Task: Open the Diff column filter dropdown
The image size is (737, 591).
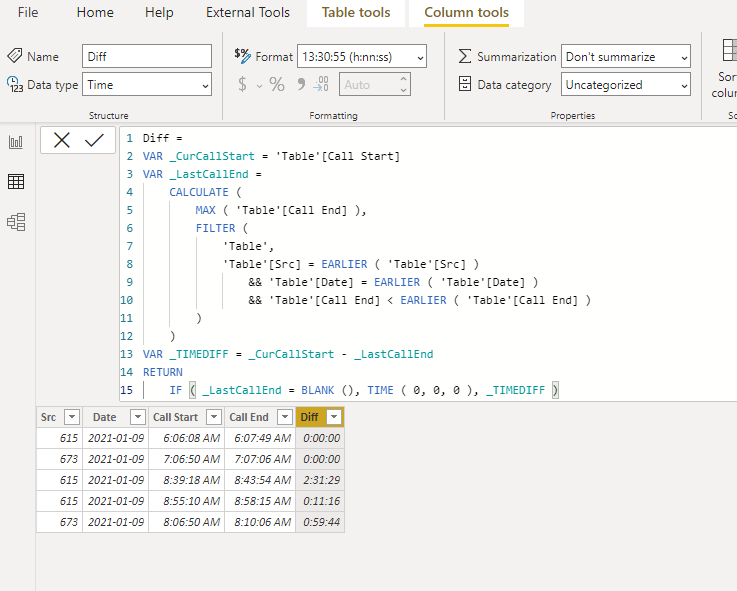Action: (334, 417)
